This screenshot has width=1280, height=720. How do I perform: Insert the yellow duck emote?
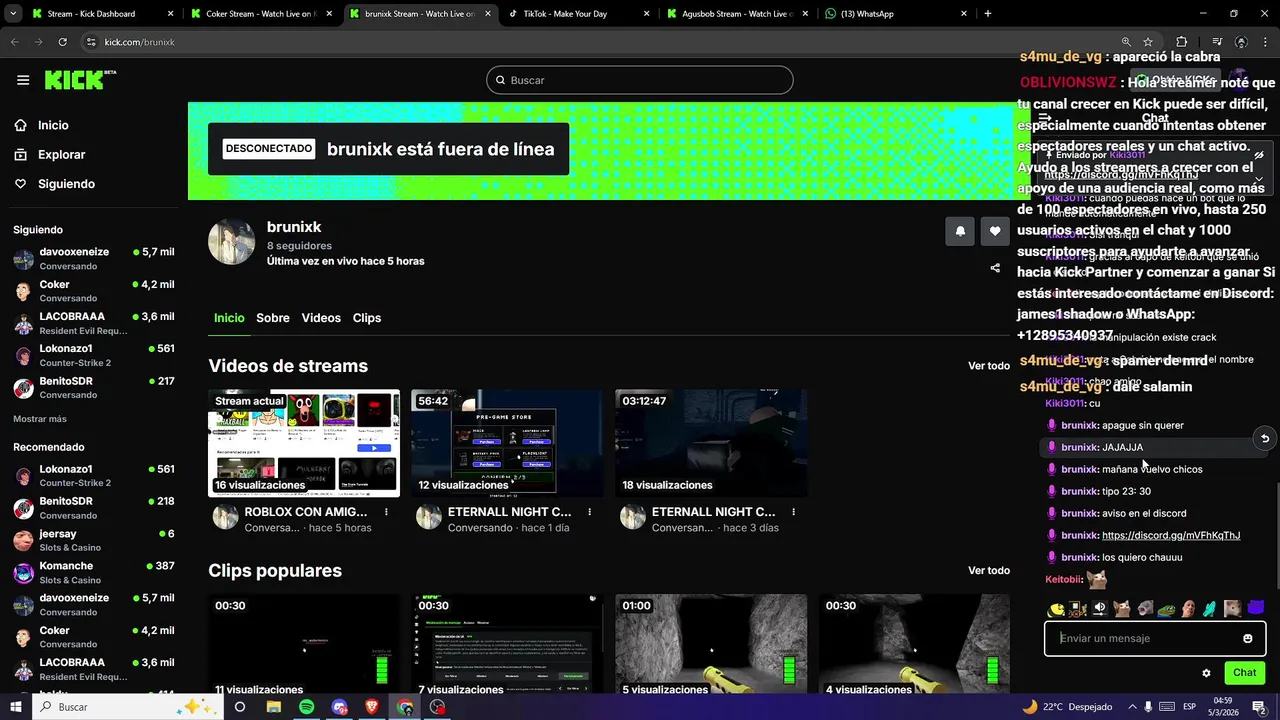click(1056, 608)
